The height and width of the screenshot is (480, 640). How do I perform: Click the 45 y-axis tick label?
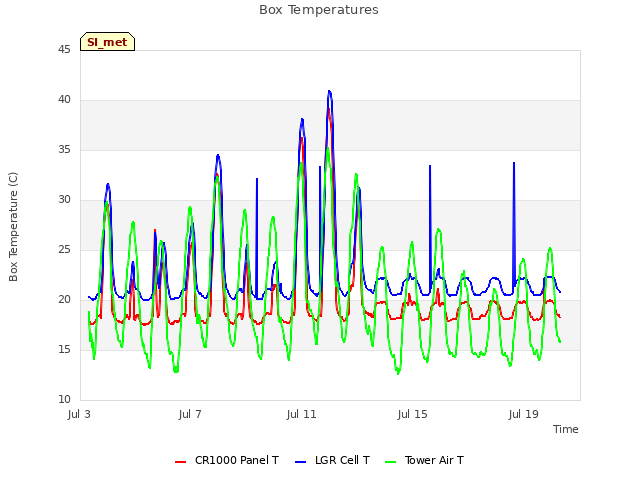tap(64, 50)
